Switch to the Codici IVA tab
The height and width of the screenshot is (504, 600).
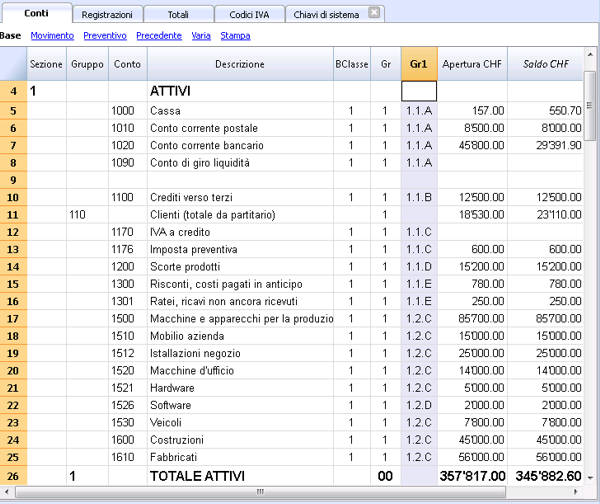pos(249,15)
